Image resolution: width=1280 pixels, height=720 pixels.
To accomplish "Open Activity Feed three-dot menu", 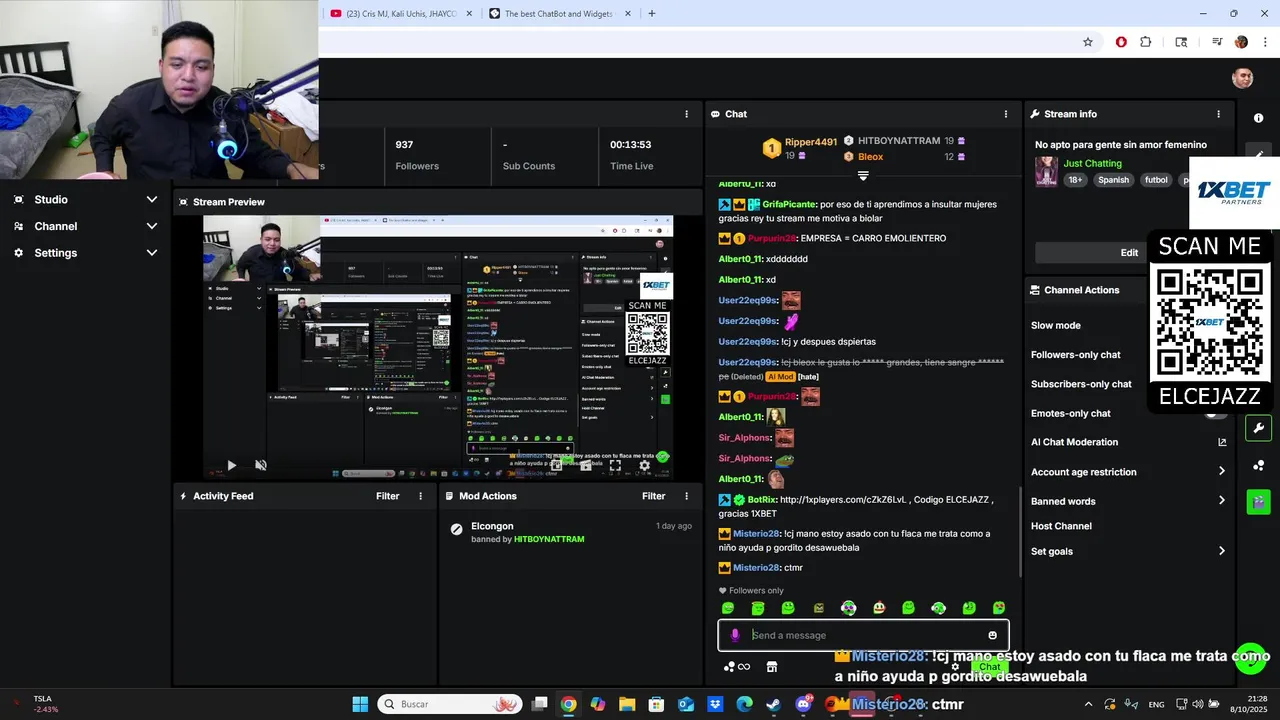I will point(420,496).
